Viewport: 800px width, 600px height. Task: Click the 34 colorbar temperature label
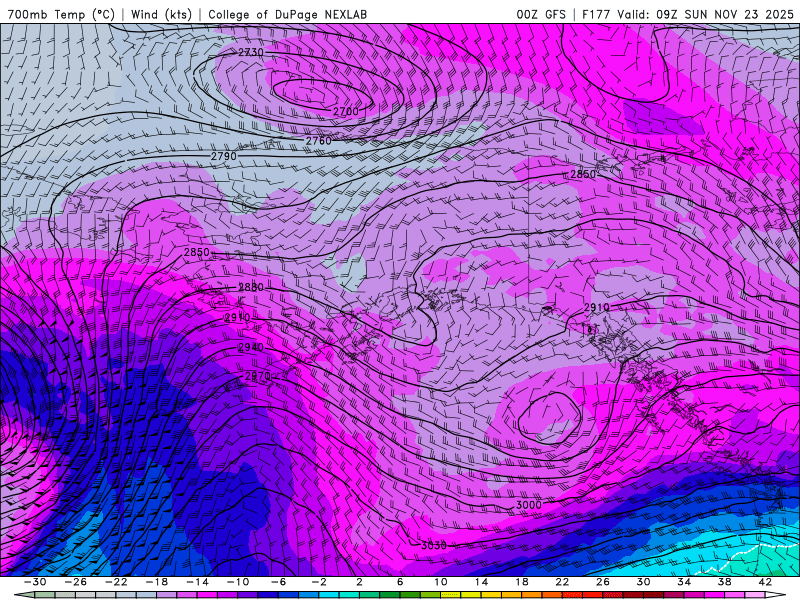(684, 582)
